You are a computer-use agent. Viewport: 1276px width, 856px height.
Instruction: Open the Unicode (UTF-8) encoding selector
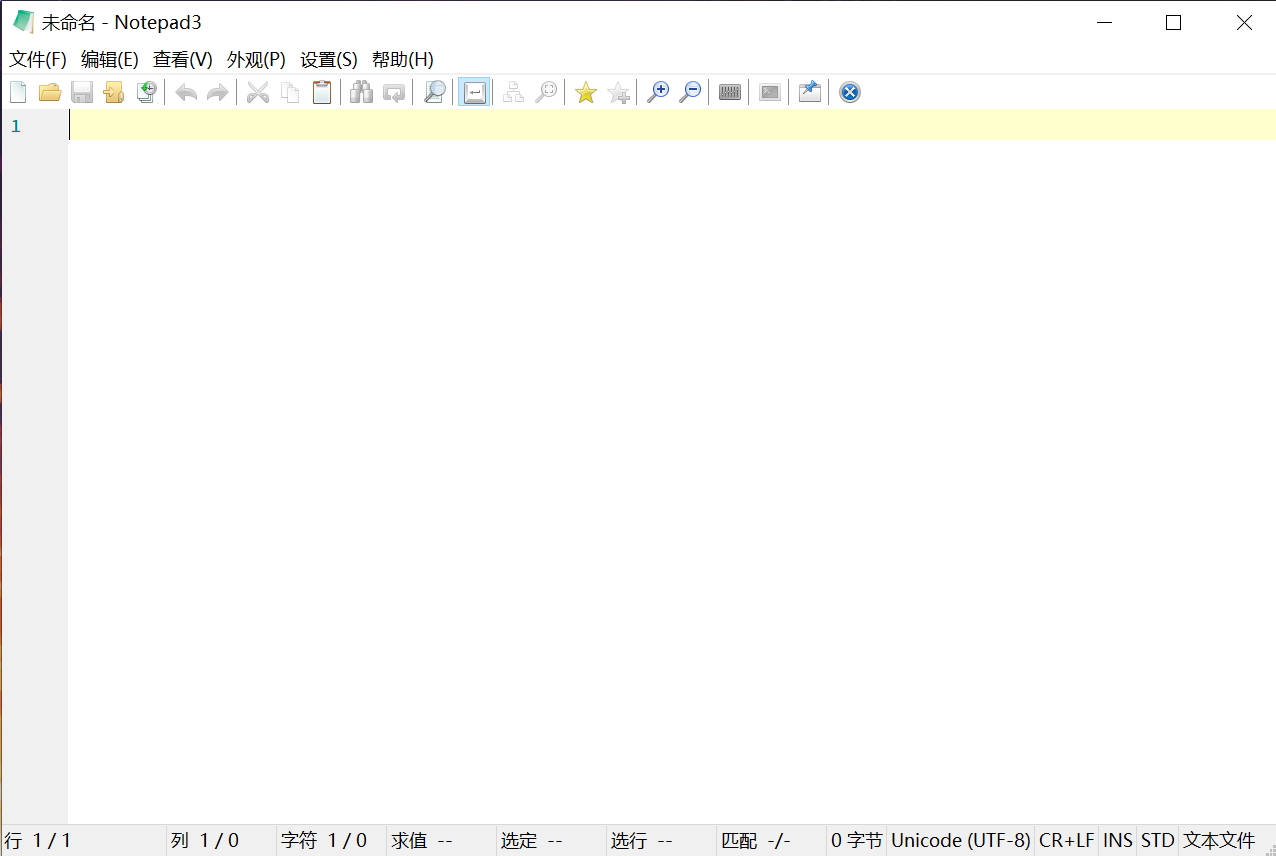click(x=960, y=841)
